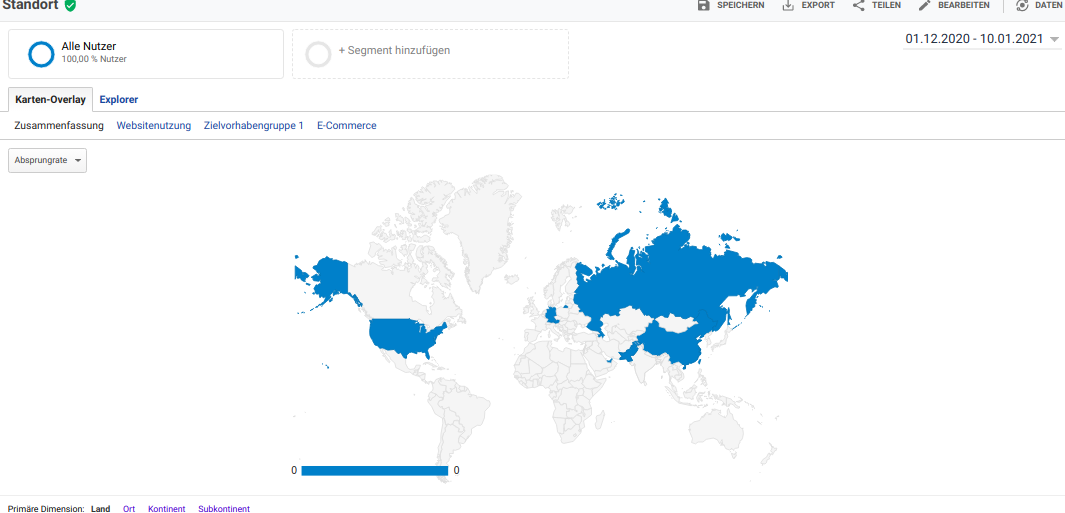Click the BEARBEITEN label
This screenshot has height=513, width=1065.
tap(964, 5)
